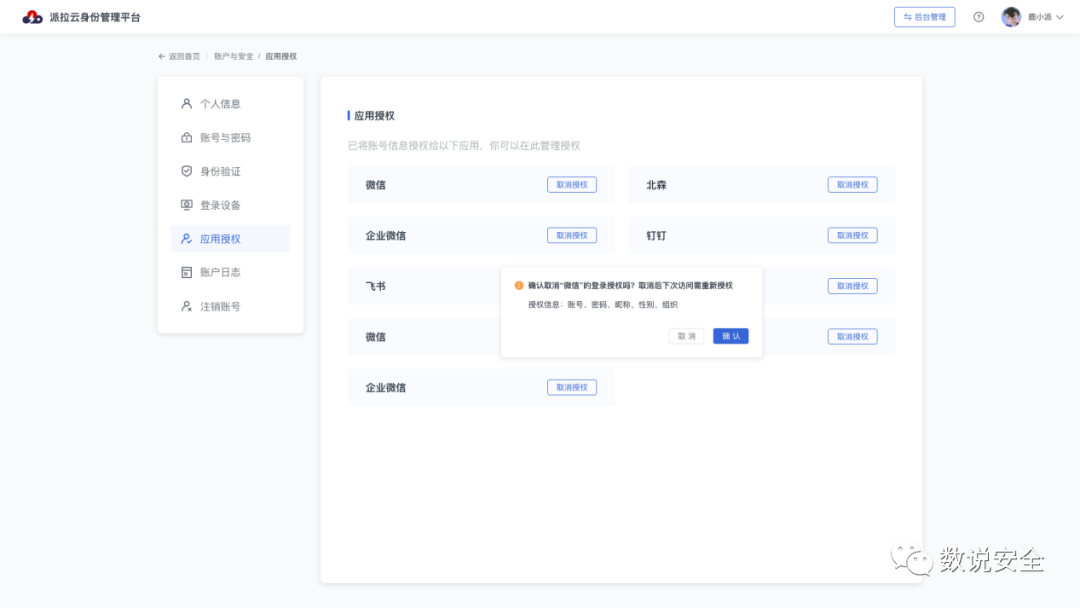Open the 账户与安全 breadcrumb
The width and height of the screenshot is (1080, 608).
point(233,56)
